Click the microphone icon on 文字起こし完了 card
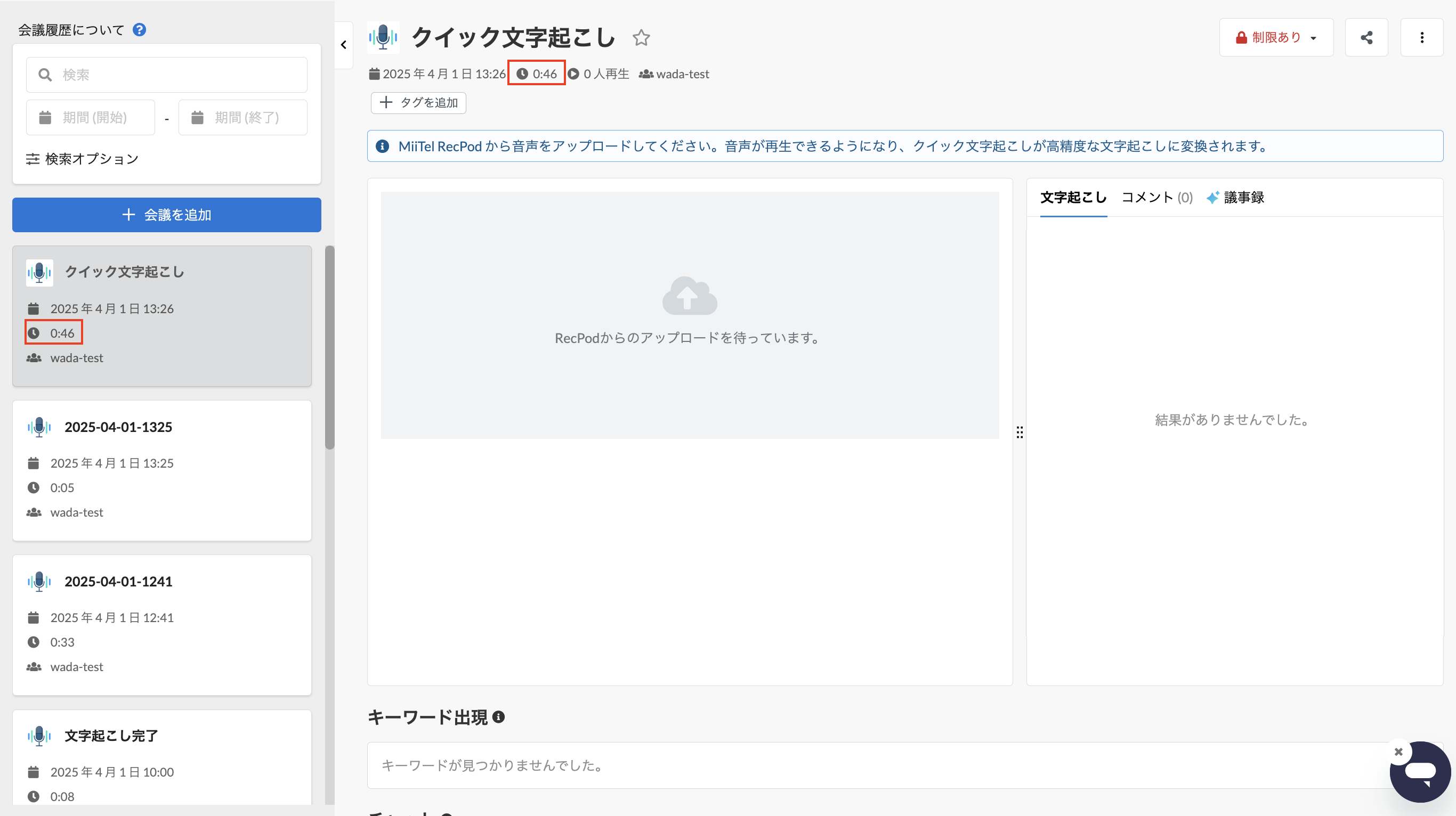 [39, 737]
